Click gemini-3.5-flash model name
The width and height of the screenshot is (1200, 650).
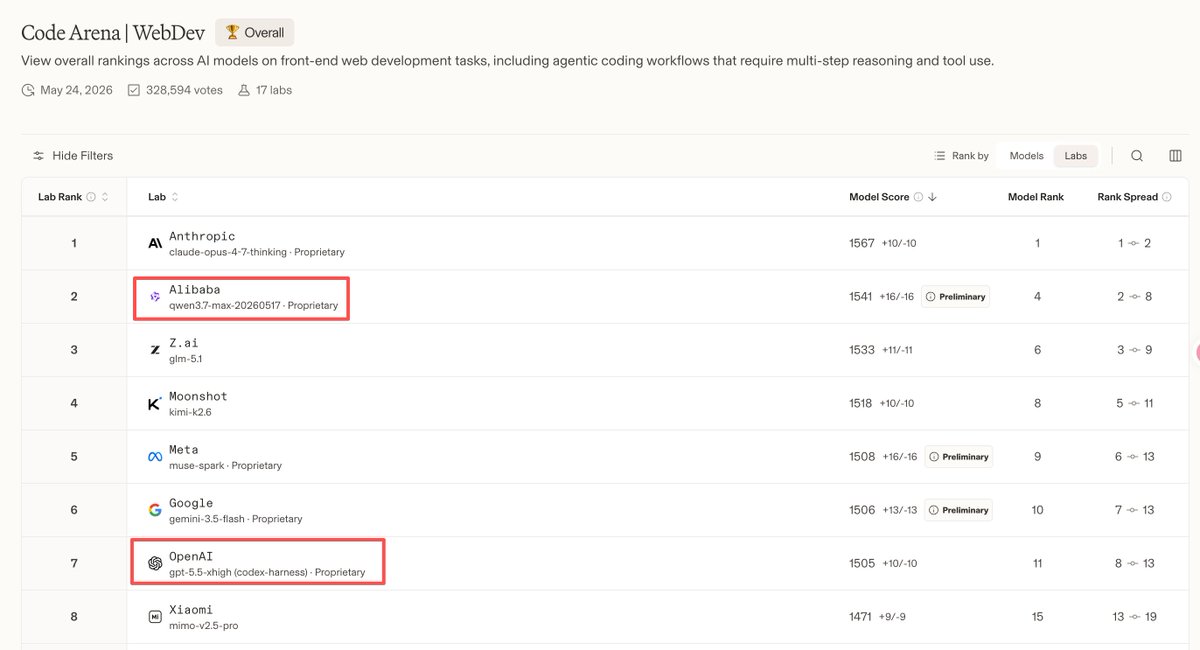click(x=207, y=519)
